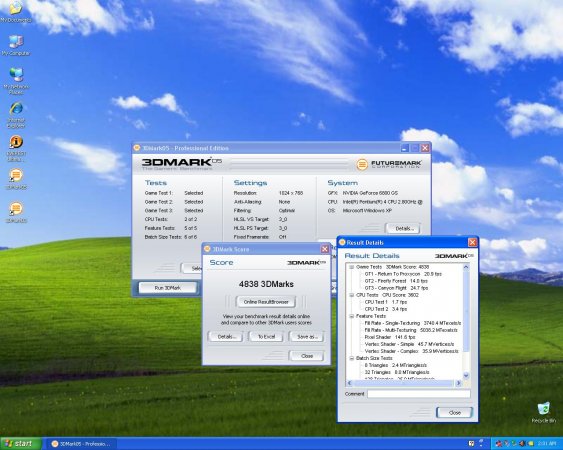Click the volume speaker tray icon

tap(522, 444)
